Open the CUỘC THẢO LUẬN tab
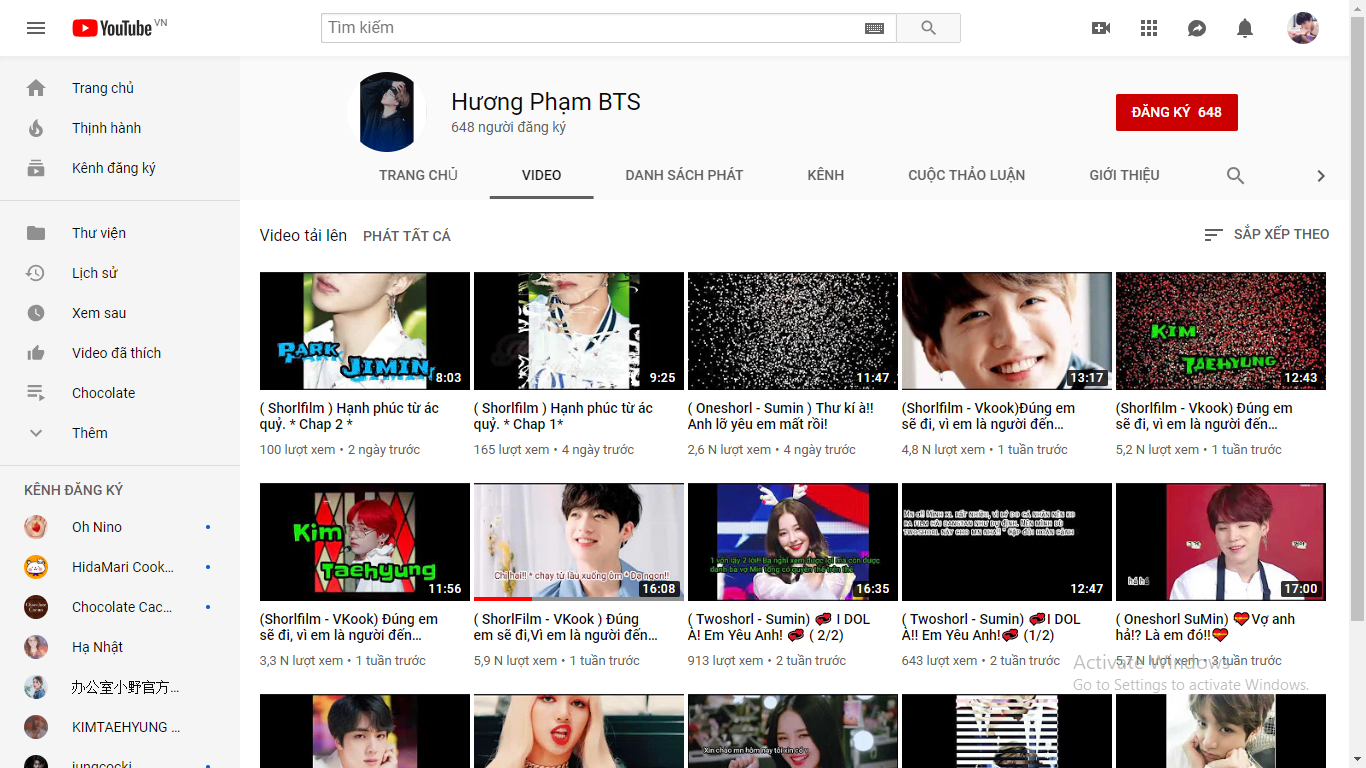This screenshot has height=768, width=1366. pyautogui.click(x=966, y=175)
